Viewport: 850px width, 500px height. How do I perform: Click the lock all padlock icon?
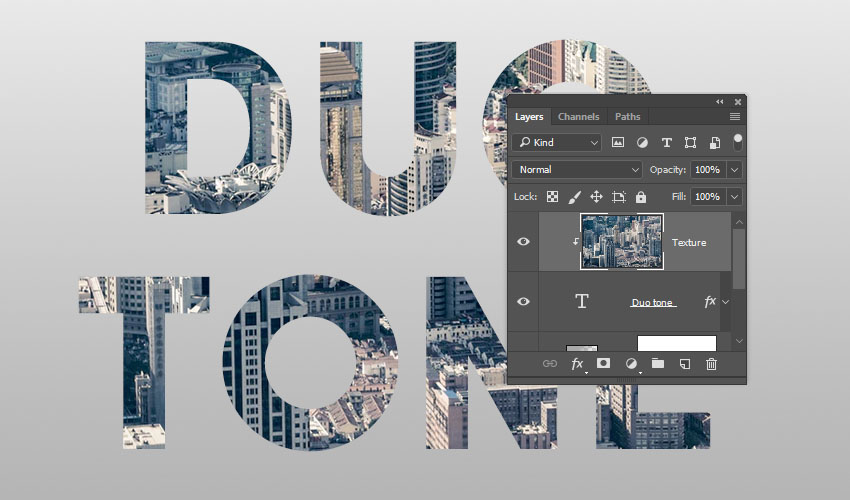click(x=641, y=197)
